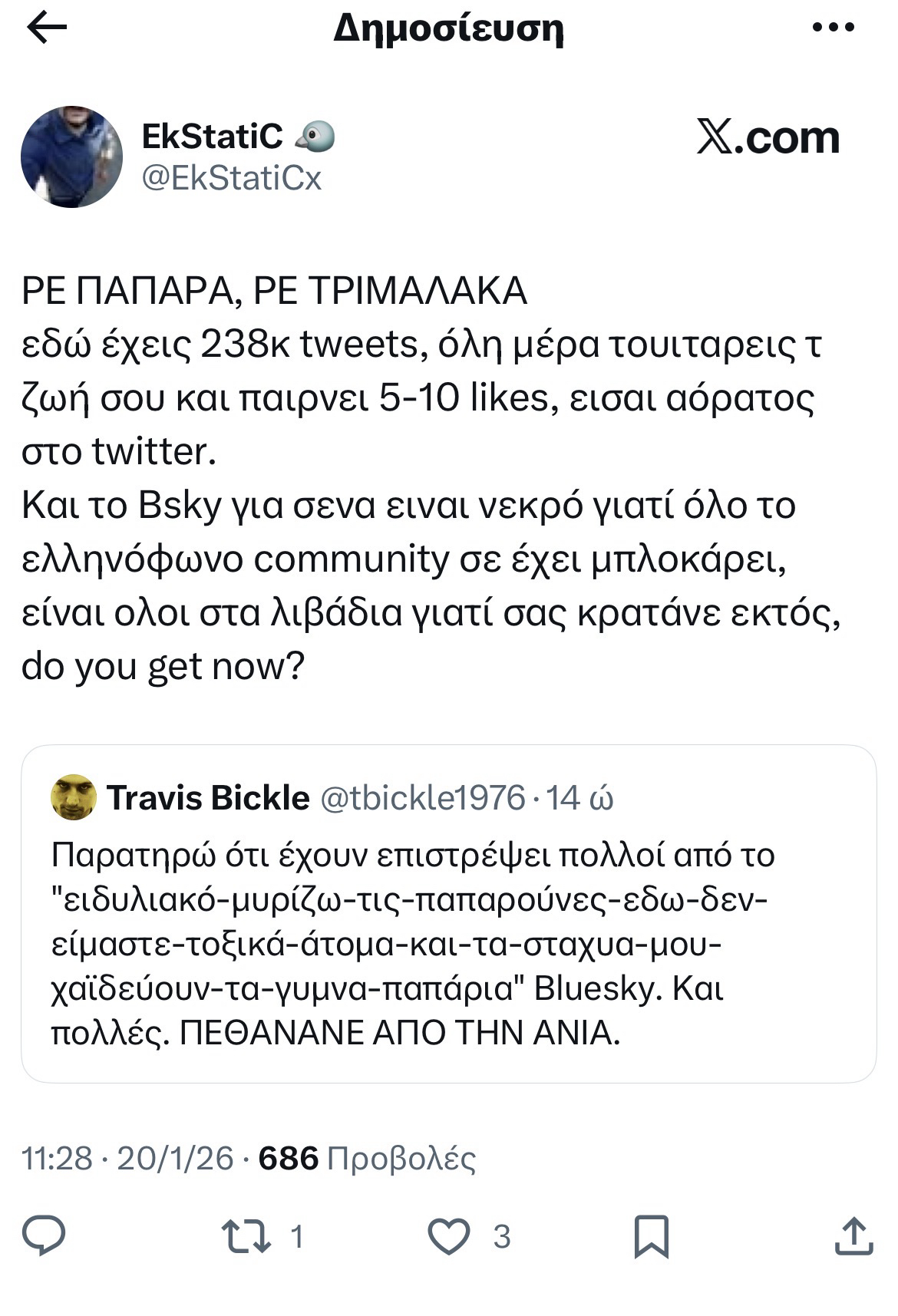Tap the Travis Bickle name in quote
This screenshot has width=898, height=1316.
click(x=208, y=798)
